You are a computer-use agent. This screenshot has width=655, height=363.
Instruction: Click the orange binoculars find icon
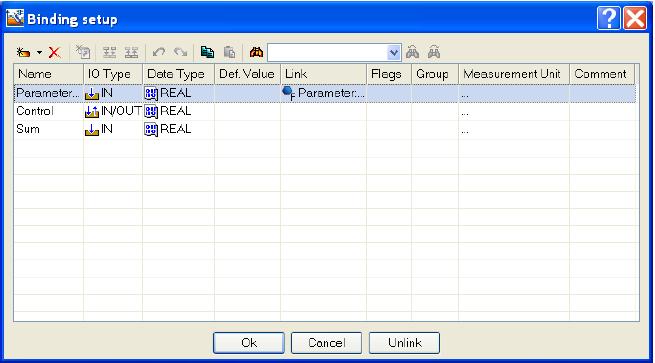pos(256,52)
